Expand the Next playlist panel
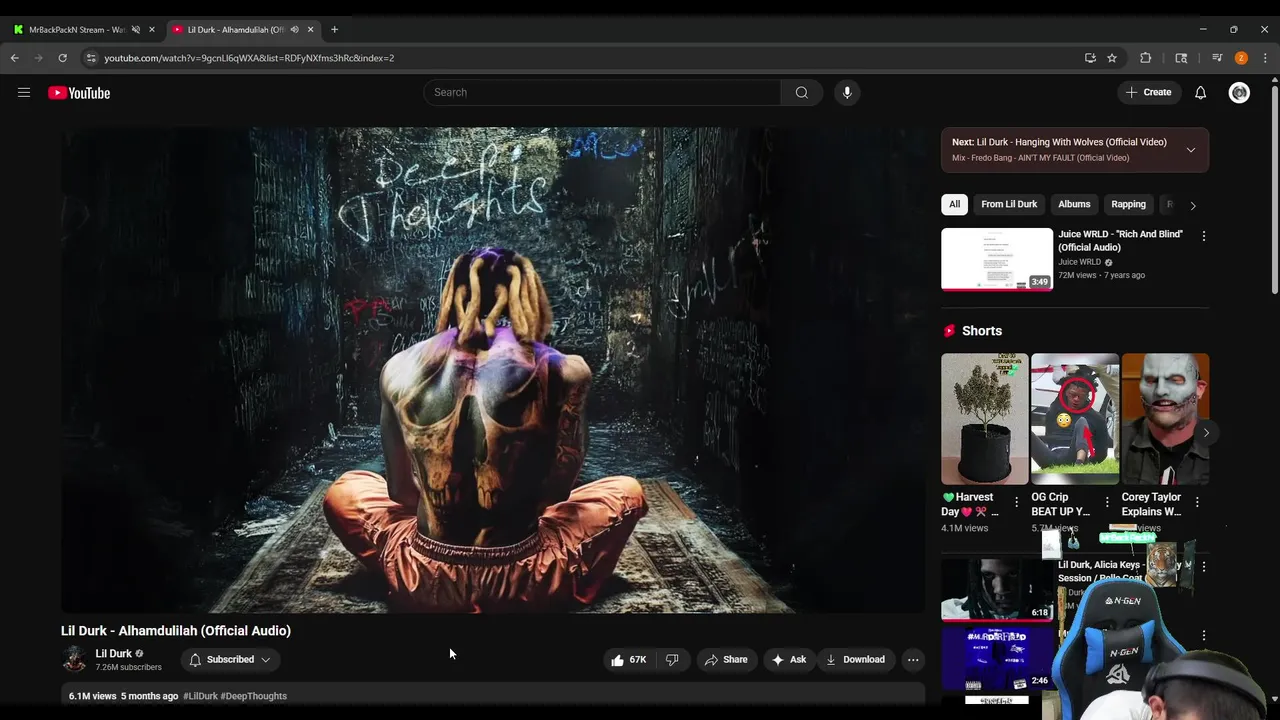This screenshot has width=1280, height=720. (x=1191, y=150)
